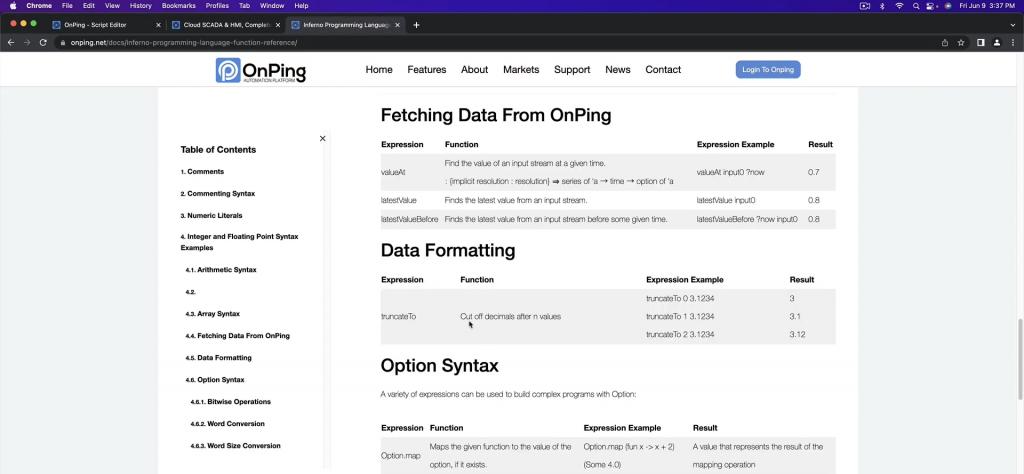Image resolution: width=1024 pixels, height=474 pixels.
Task: Jump to Integer and Floating Point Syntax Examples
Action: coord(239,242)
